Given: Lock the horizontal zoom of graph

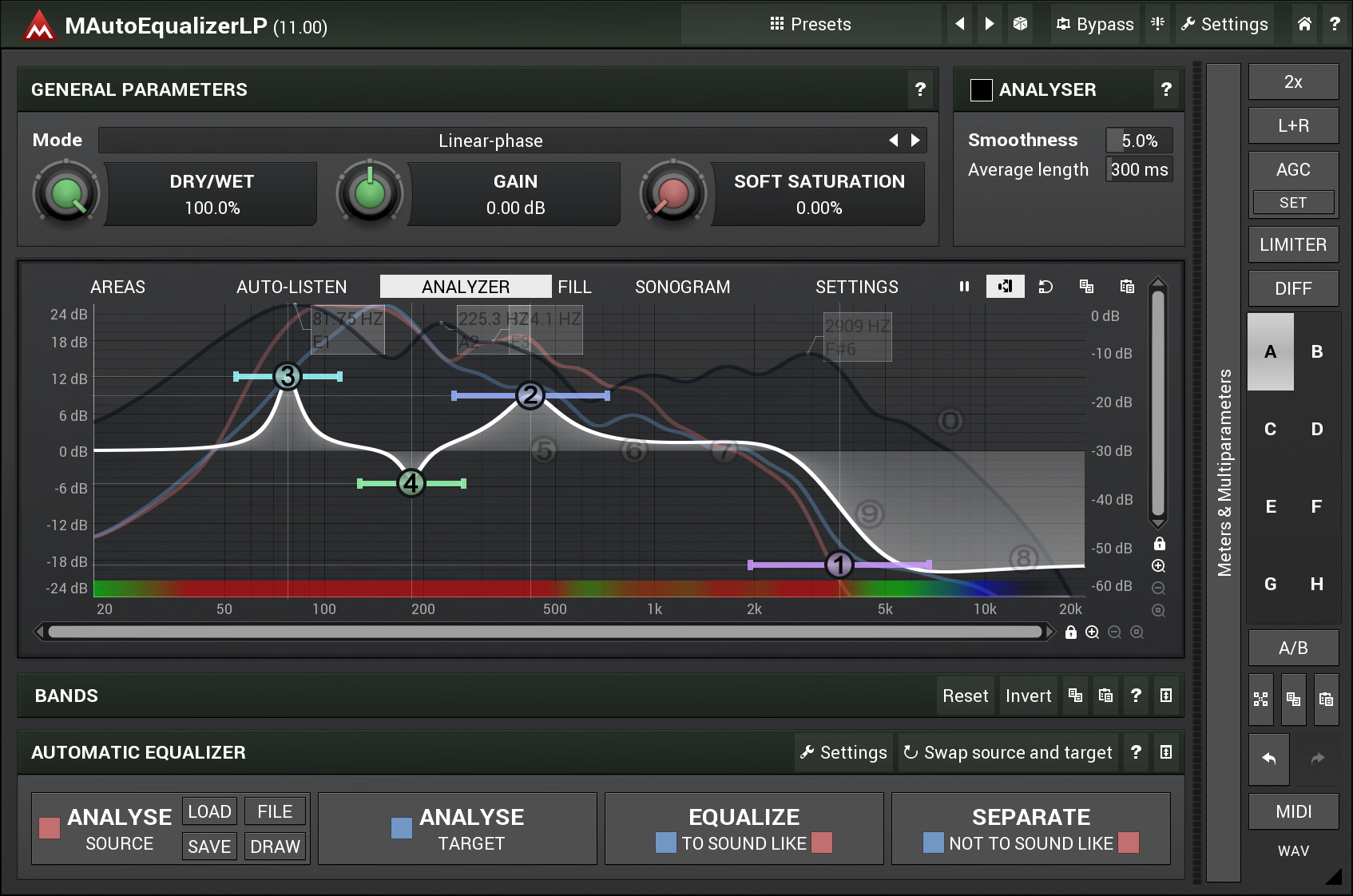Looking at the screenshot, I should pyautogui.click(x=1071, y=632).
